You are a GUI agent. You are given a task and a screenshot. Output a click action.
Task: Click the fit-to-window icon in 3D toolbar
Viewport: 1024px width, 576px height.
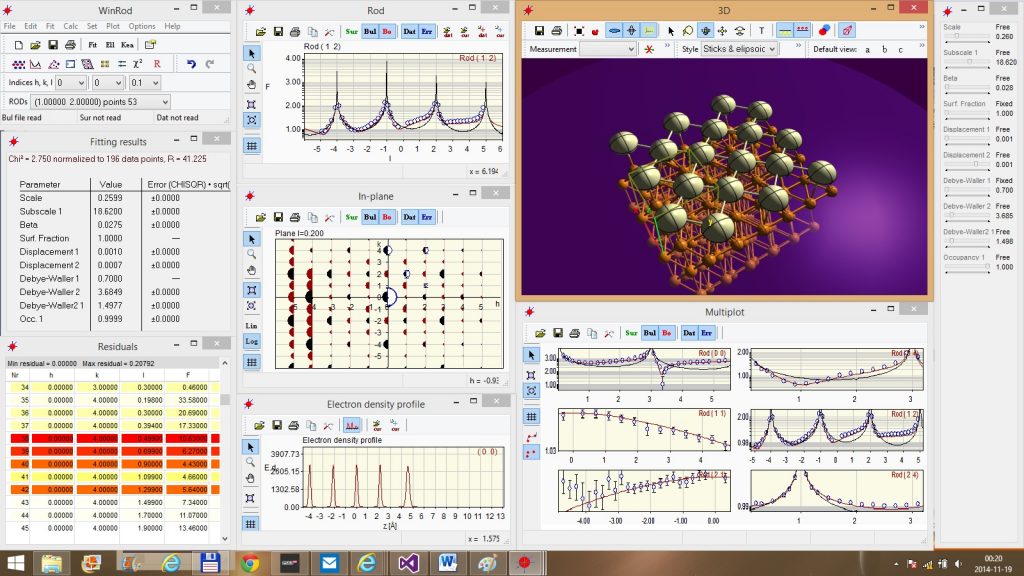tap(579, 31)
